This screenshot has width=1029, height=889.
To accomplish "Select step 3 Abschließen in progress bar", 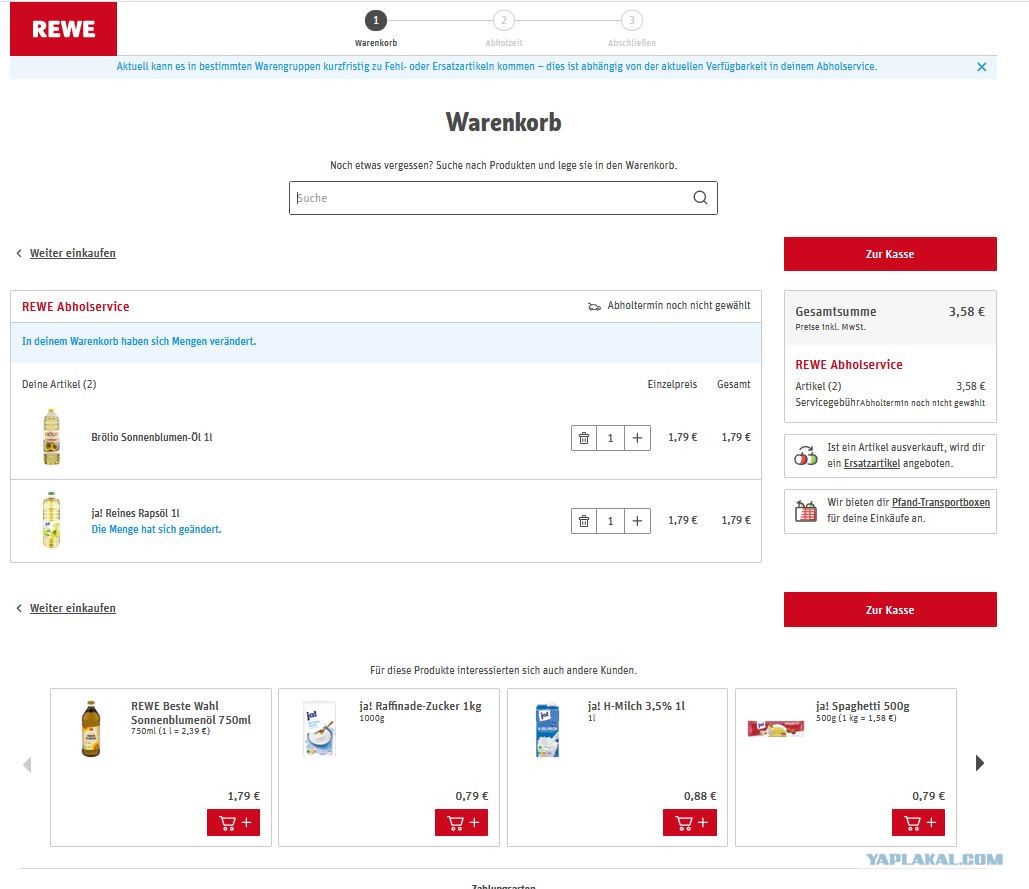I will [632, 20].
